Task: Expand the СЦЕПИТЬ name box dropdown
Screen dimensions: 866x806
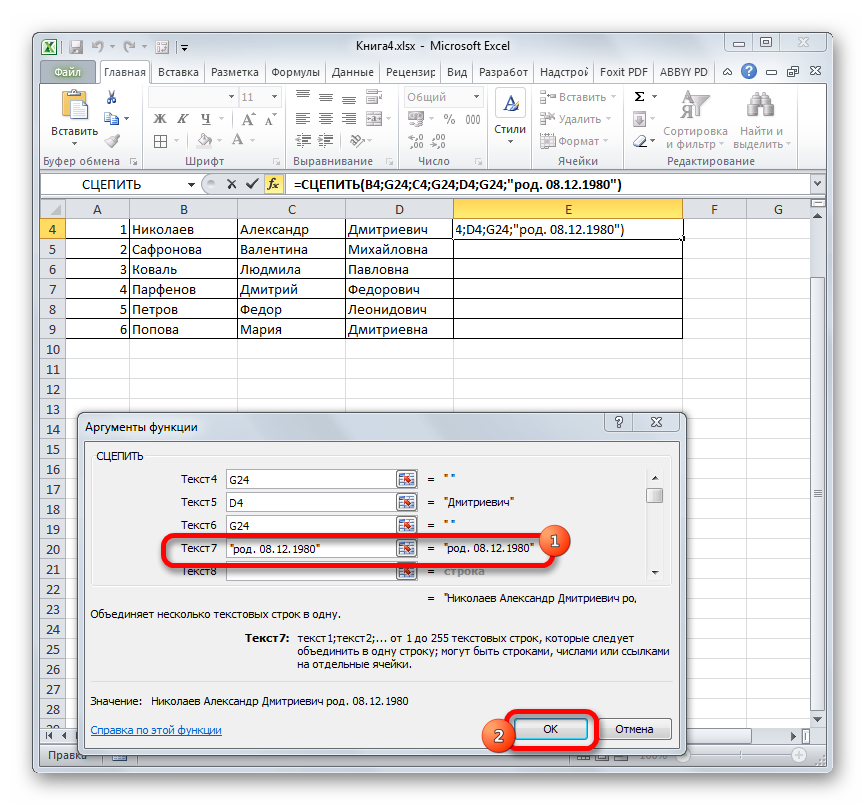Action: pyautogui.click(x=191, y=185)
